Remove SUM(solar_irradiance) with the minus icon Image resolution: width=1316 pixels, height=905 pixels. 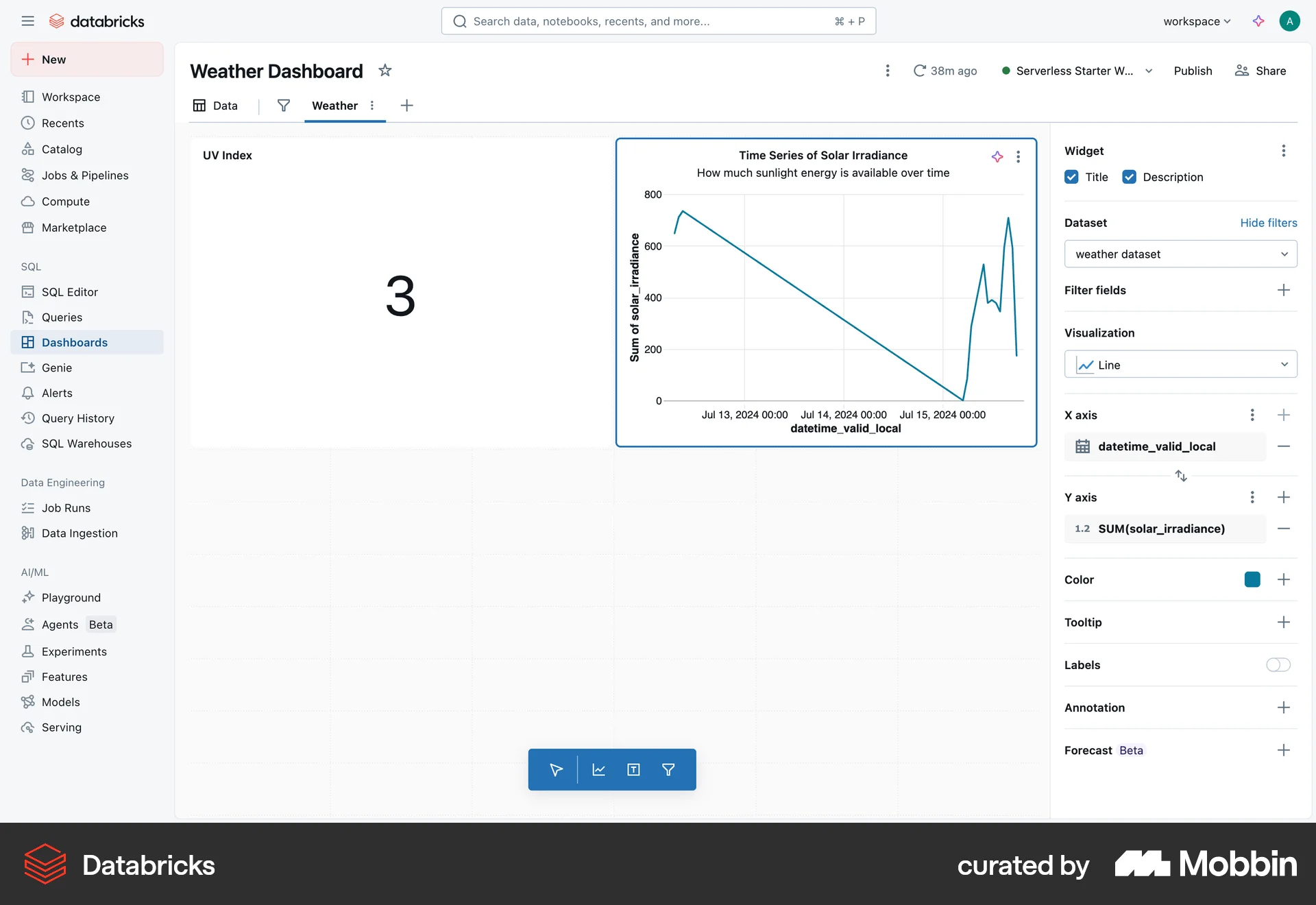click(1284, 529)
